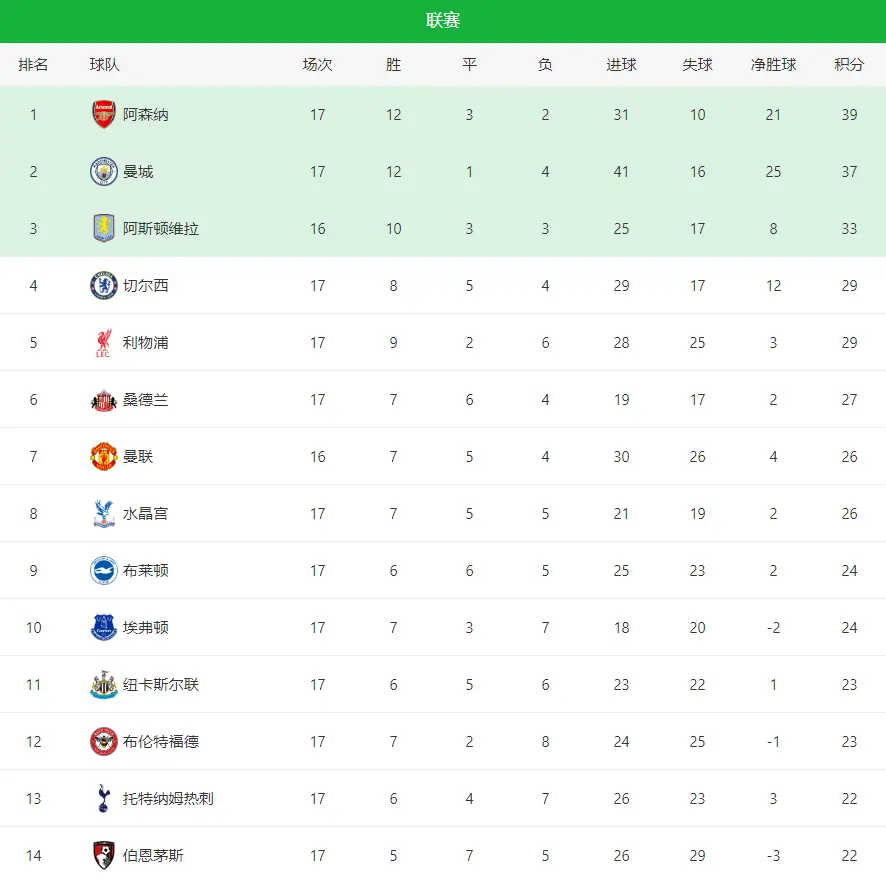The width and height of the screenshot is (886, 880).
Task: Click the 进球 column header
Action: coord(621,65)
